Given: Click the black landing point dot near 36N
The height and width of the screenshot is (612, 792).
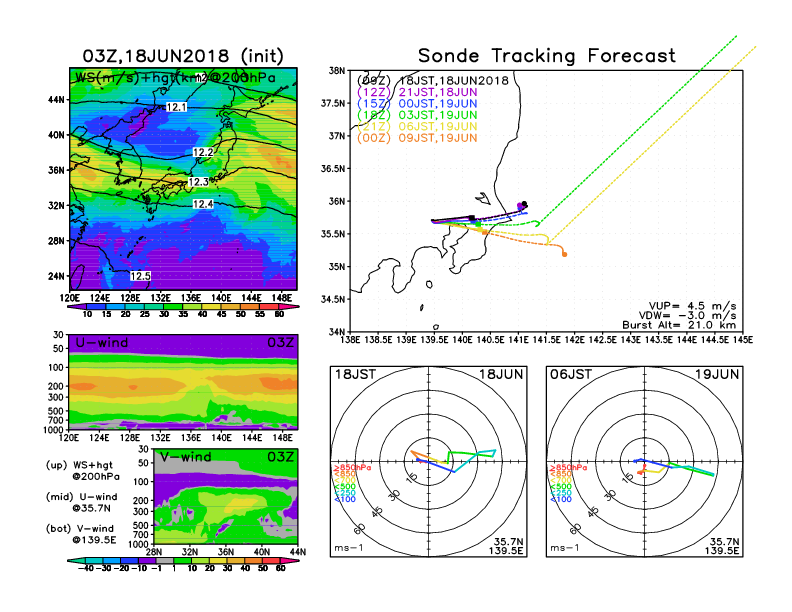Looking at the screenshot, I should point(524,203).
